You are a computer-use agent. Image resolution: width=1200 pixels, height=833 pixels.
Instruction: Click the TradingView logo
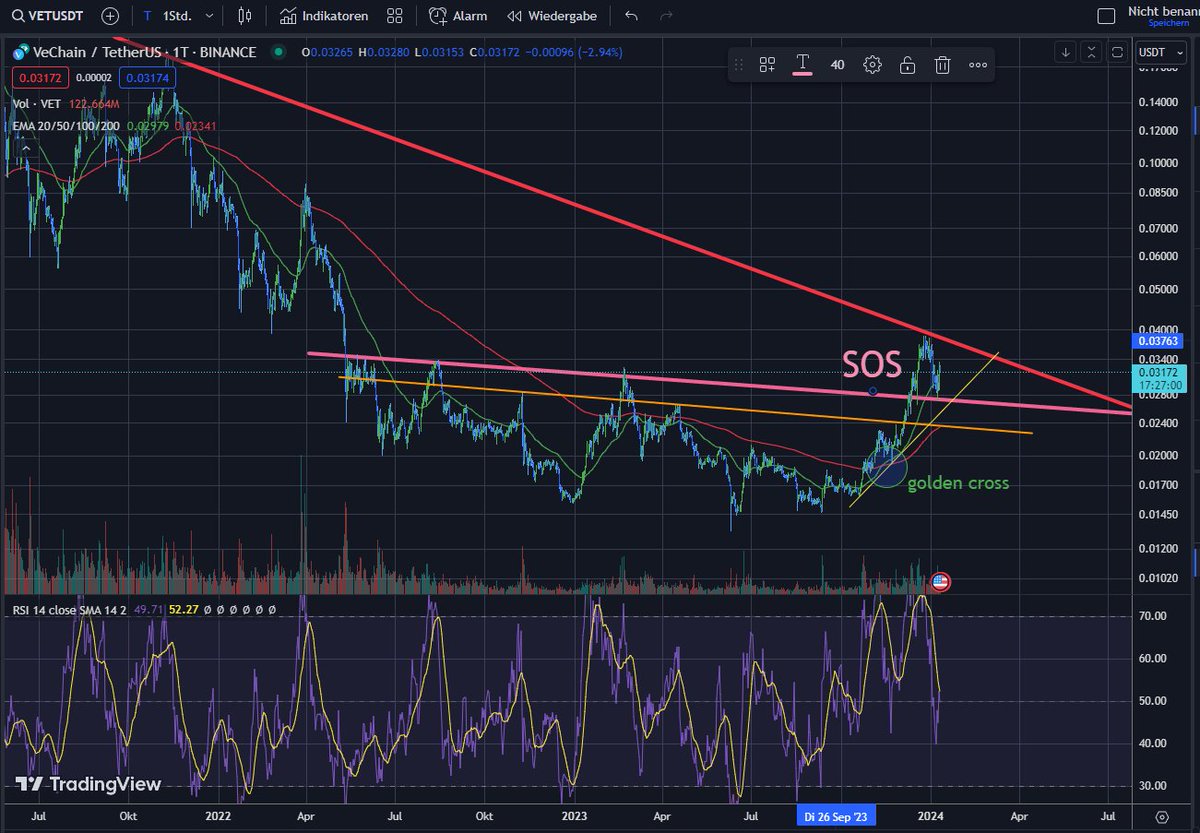88,785
